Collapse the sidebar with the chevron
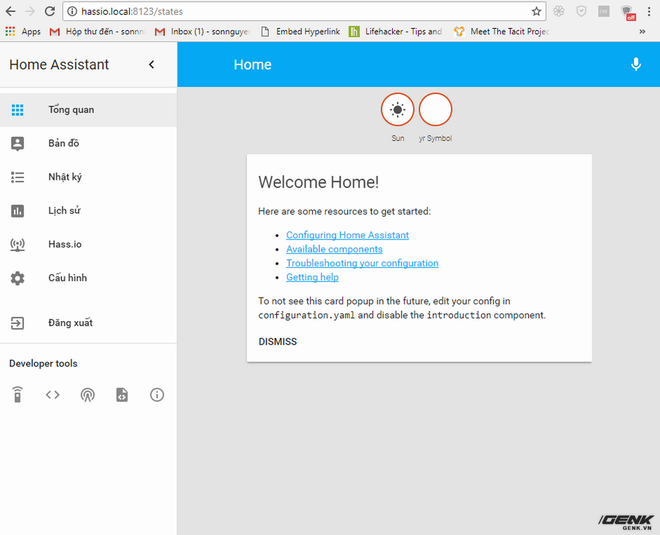This screenshot has width=660, height=535. (x=152, y=64)
